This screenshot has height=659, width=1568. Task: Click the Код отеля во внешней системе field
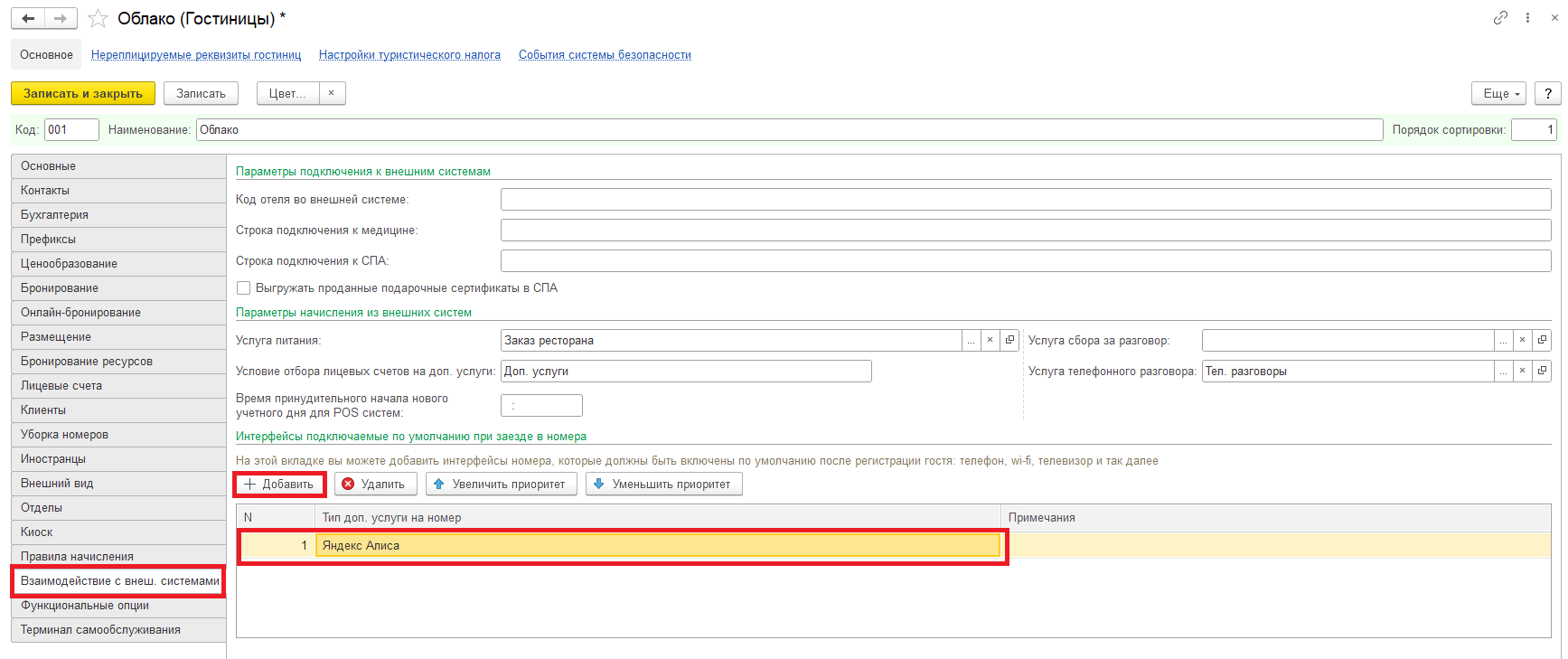coord(1025,200)
